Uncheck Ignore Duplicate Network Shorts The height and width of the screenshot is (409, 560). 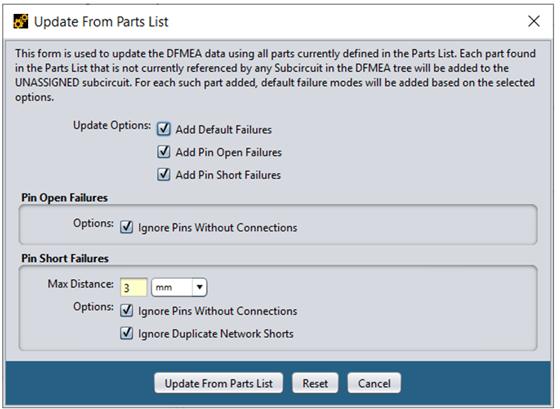pos(126,333)
